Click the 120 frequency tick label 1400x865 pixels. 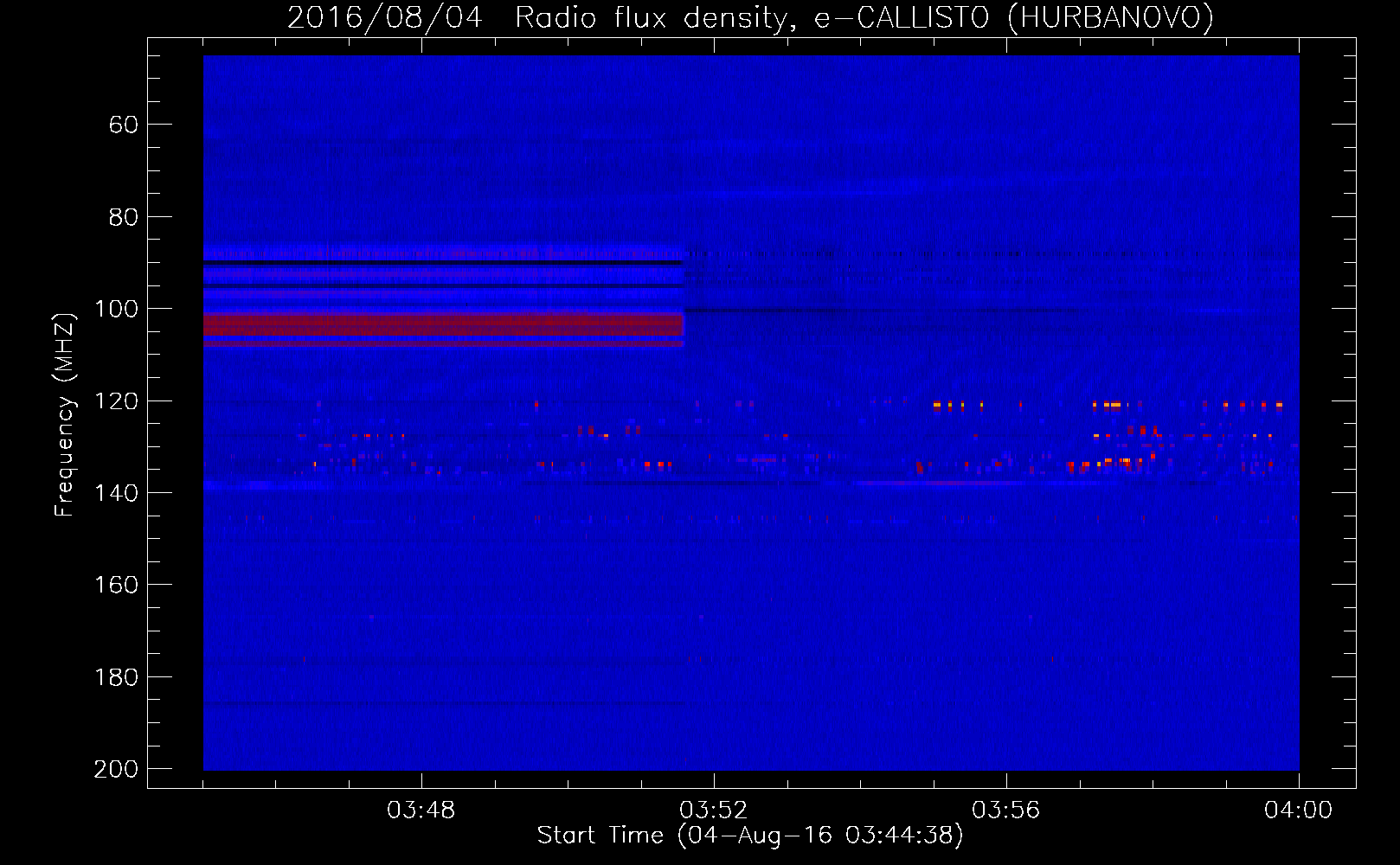tap(116, 401)
